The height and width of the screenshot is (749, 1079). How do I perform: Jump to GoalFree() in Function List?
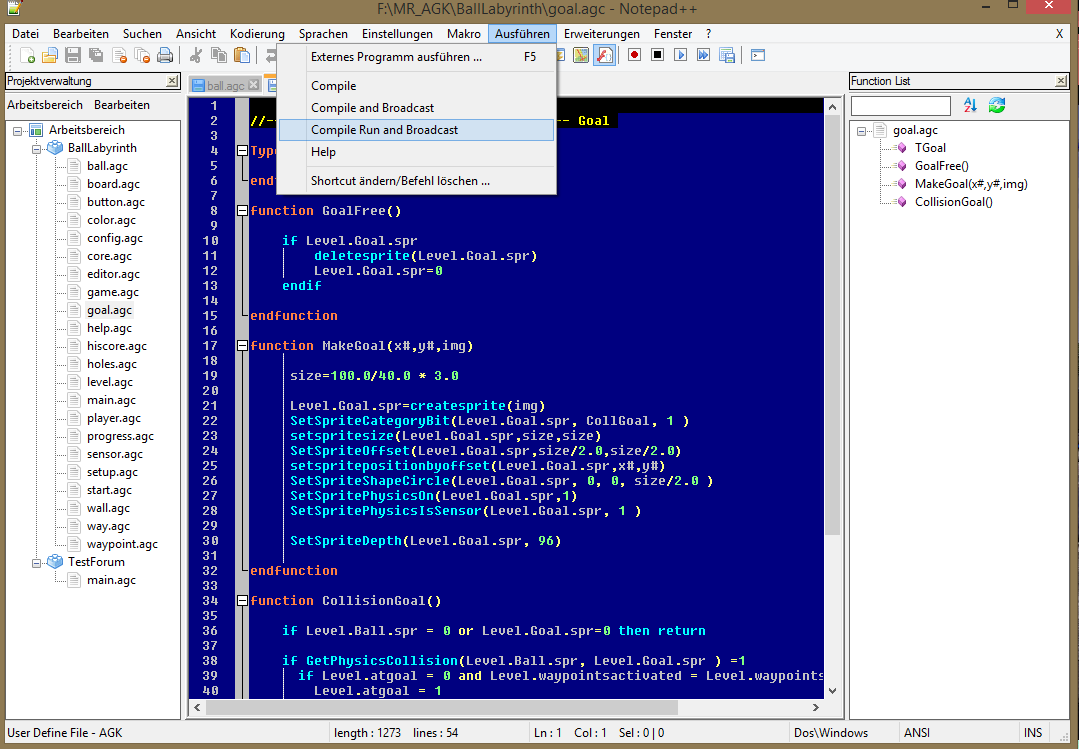point(941,166)
